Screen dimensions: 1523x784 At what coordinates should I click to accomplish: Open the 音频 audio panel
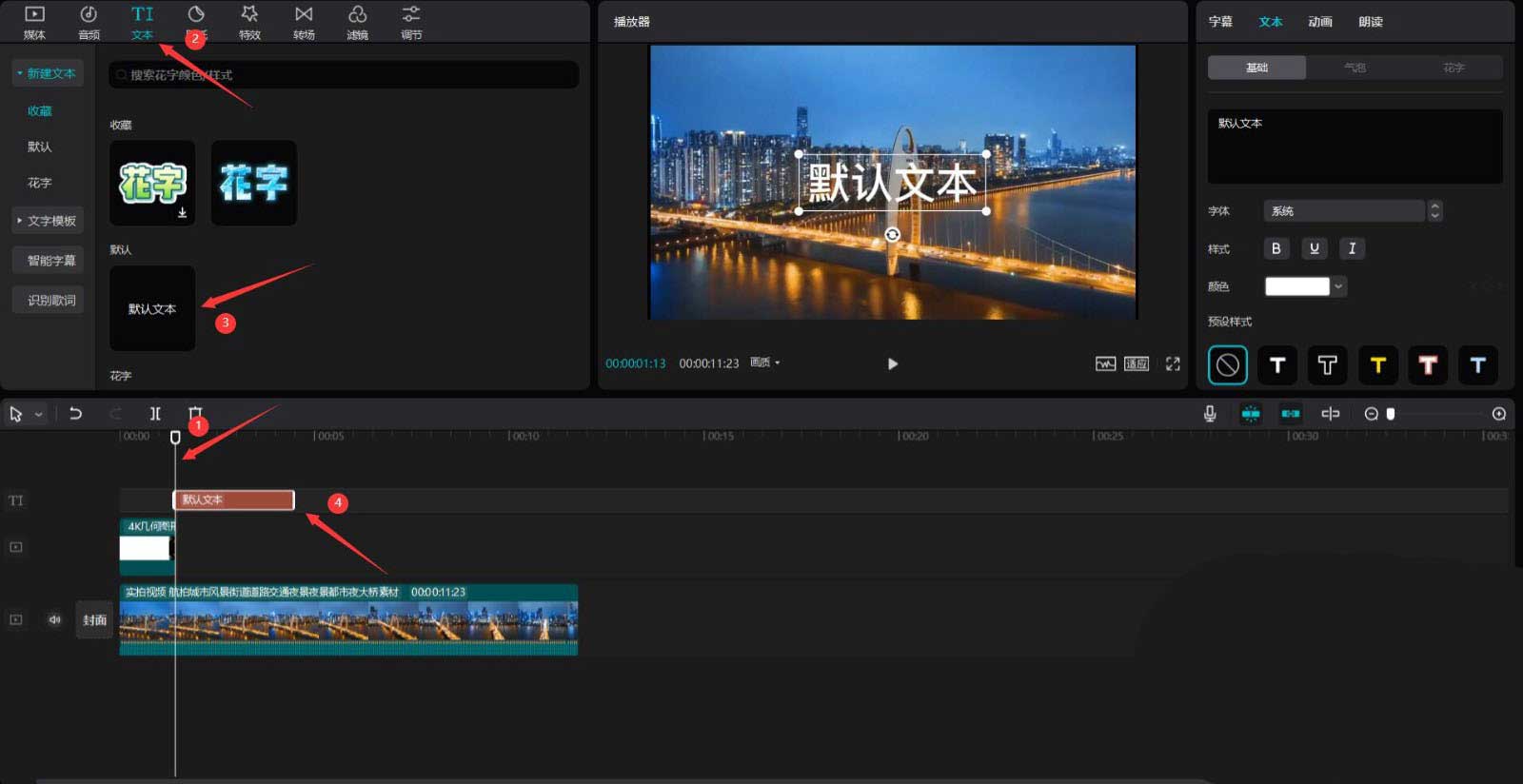(x=89, y=22)
